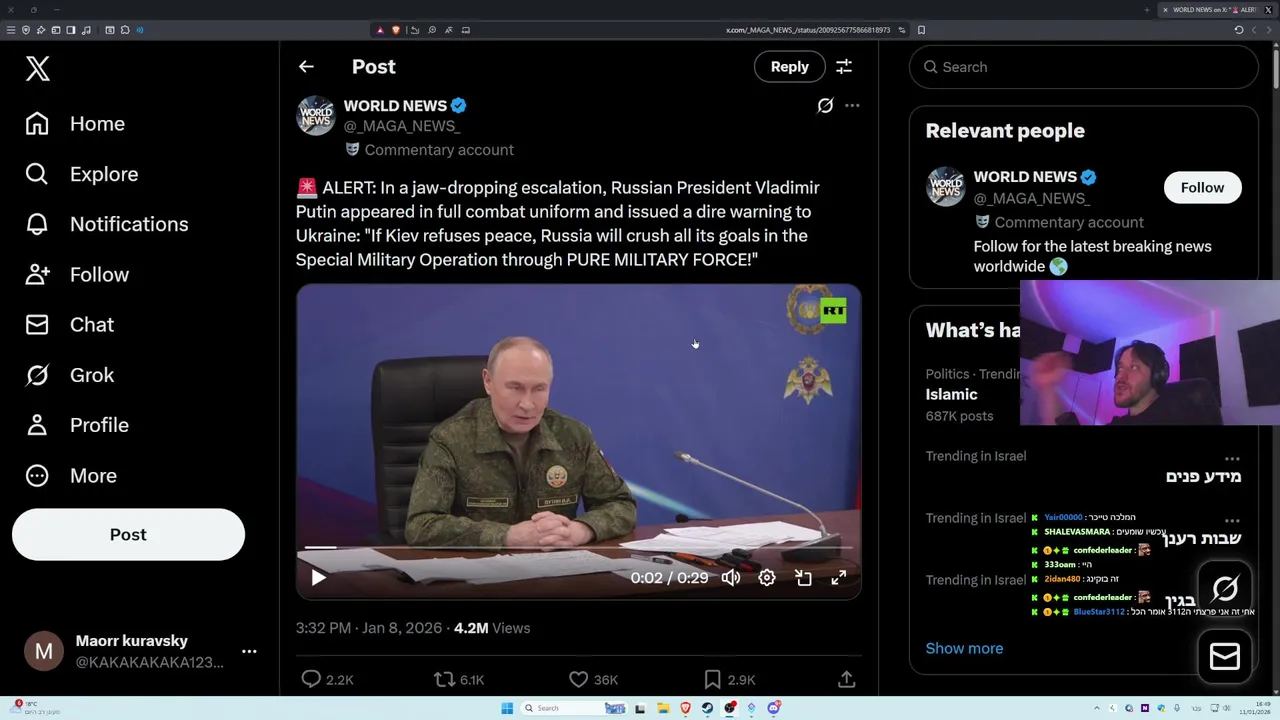The image size is (1280, 720).
Task: Follow WORLD NEWS in Relevant people
Action: click(1202, 188)
